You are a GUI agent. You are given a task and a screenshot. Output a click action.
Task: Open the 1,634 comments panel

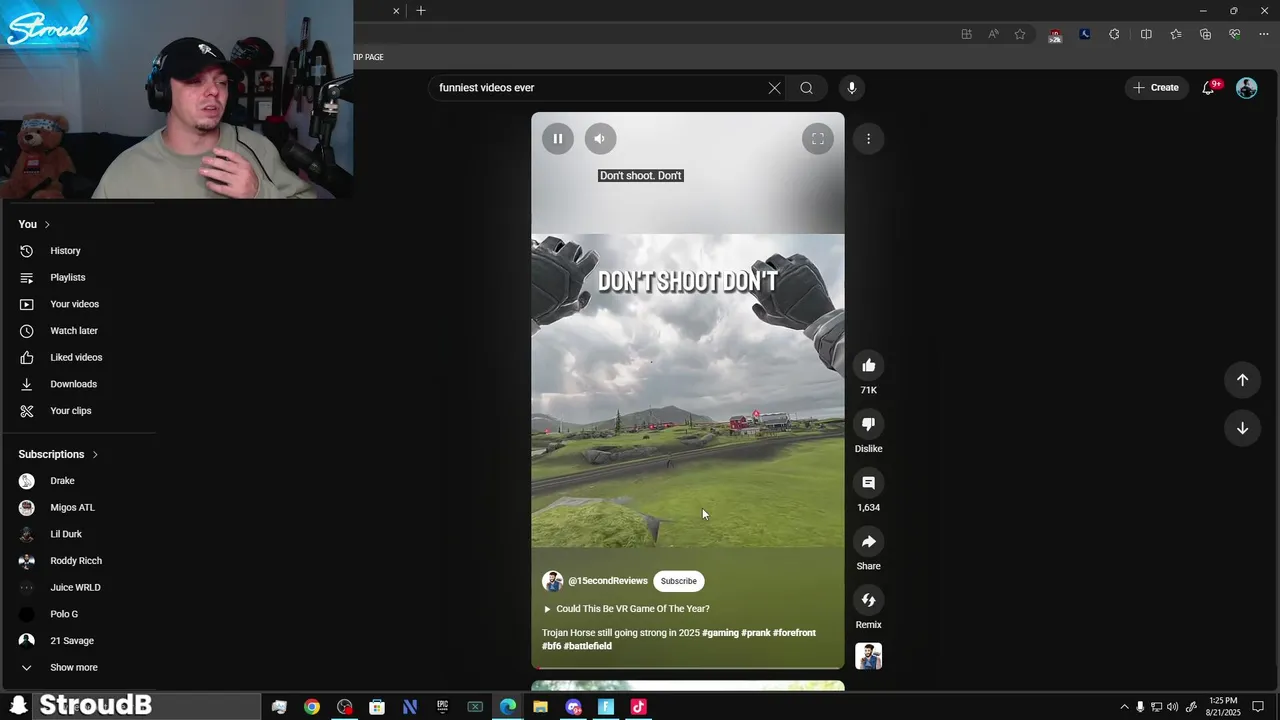point(869,483)
